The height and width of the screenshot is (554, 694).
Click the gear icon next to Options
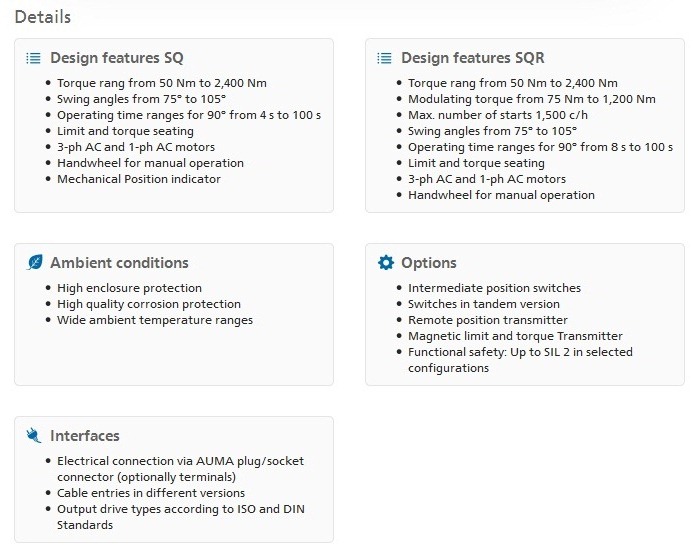pyautogui.click(x=386, y=262)
